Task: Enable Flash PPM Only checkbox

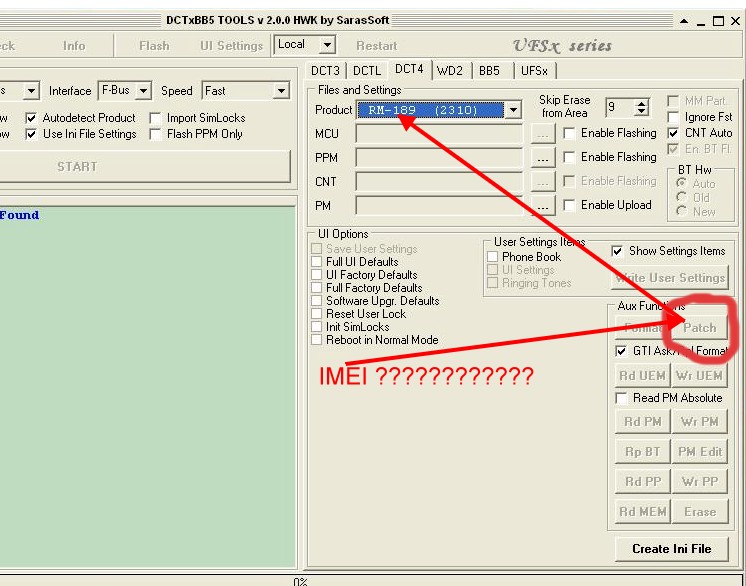Action: point(155,134)
